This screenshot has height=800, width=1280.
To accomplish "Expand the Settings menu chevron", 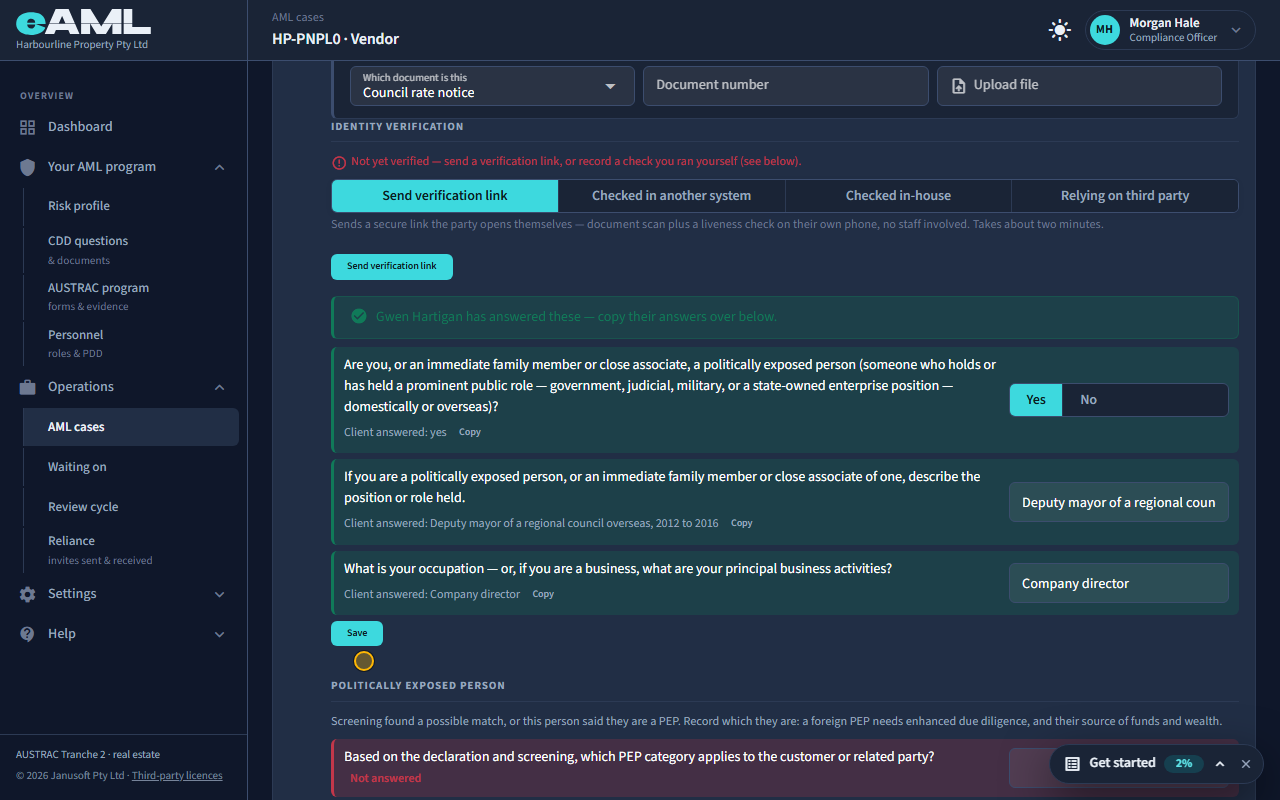I will click(x=220, y=594).
